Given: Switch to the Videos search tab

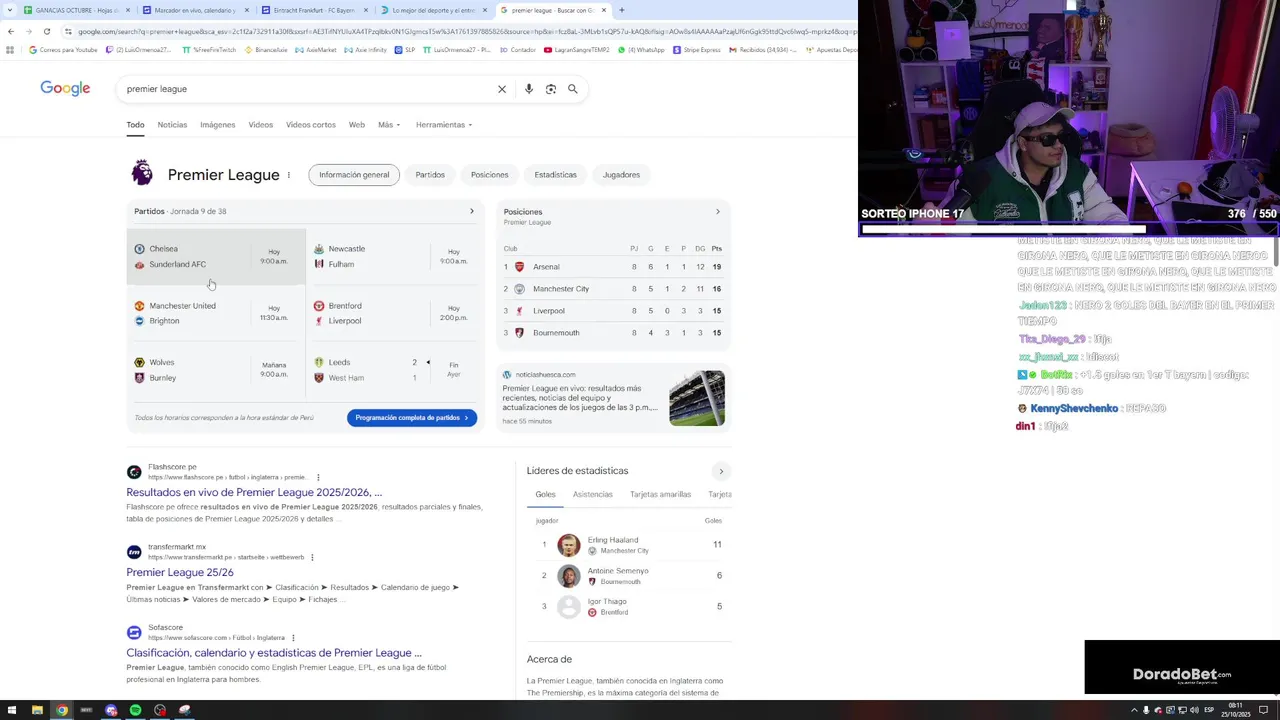Looking at the screenshot, I should pos(261,125).
